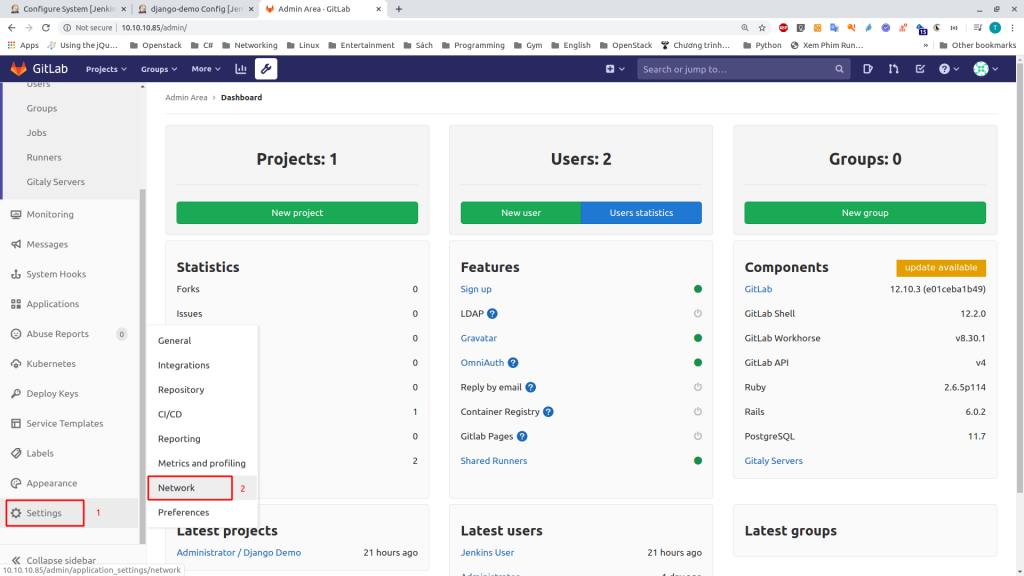This screenshot has height=576, width=1024.
Task: Open the Jenkins User profile link
Action: [487, 552]
